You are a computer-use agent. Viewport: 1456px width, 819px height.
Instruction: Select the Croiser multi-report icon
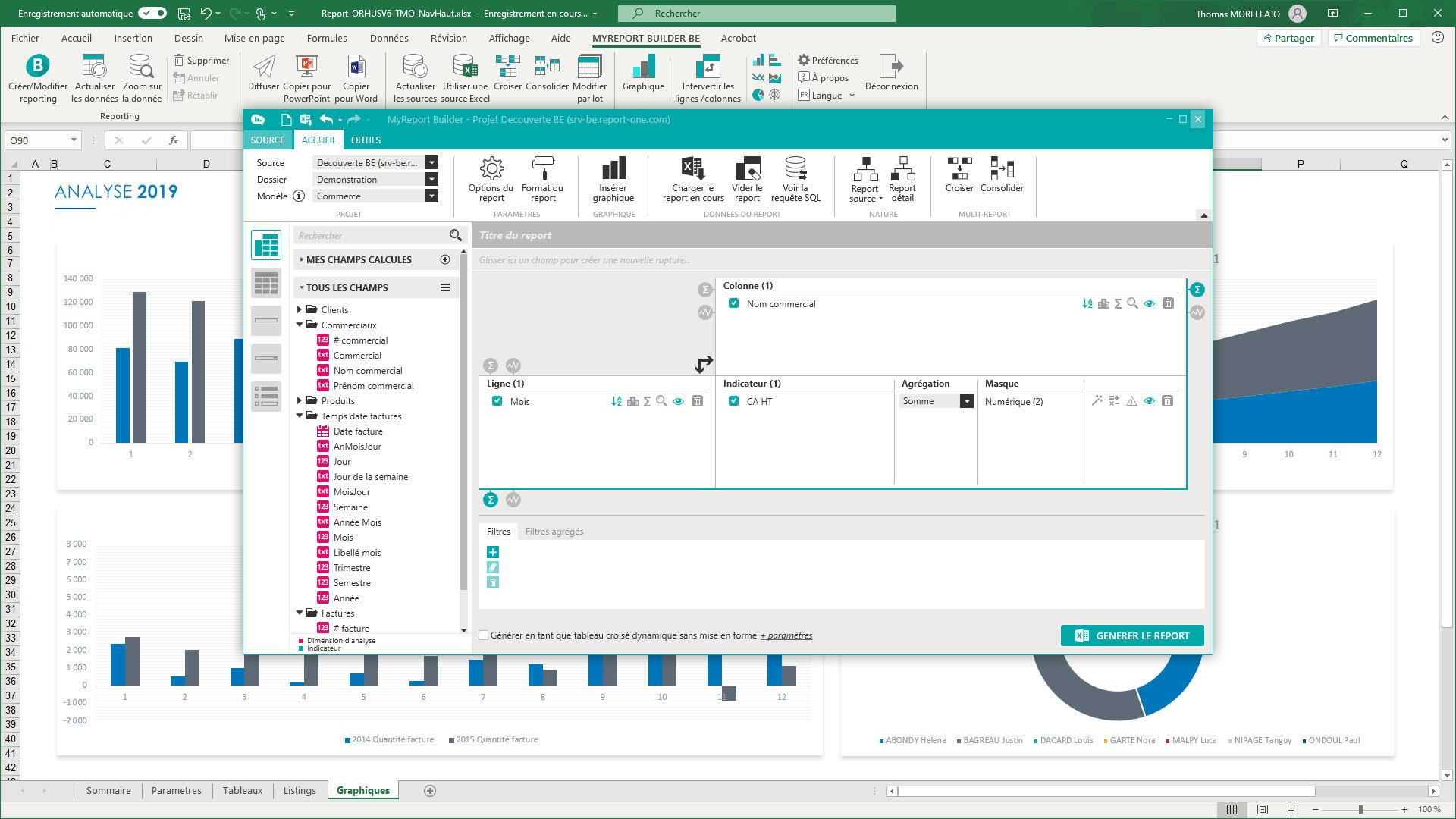tap(959, 180)
